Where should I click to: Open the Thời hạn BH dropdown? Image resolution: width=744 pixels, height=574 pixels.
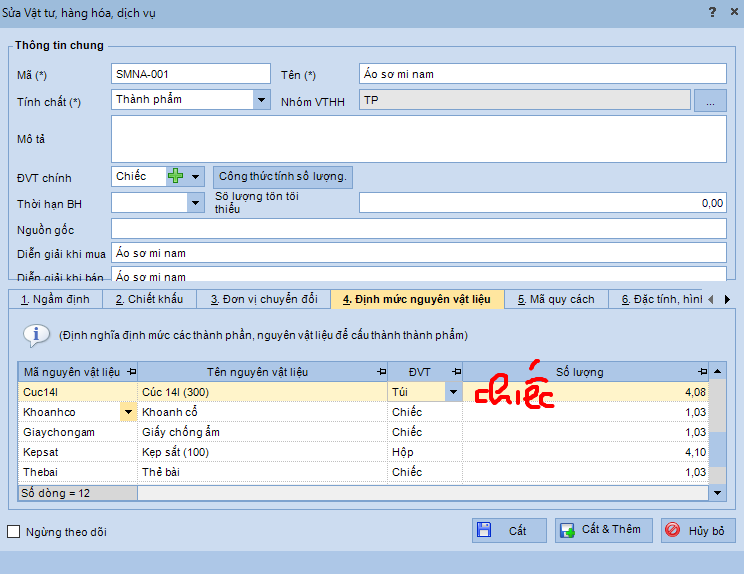[195, 203]
